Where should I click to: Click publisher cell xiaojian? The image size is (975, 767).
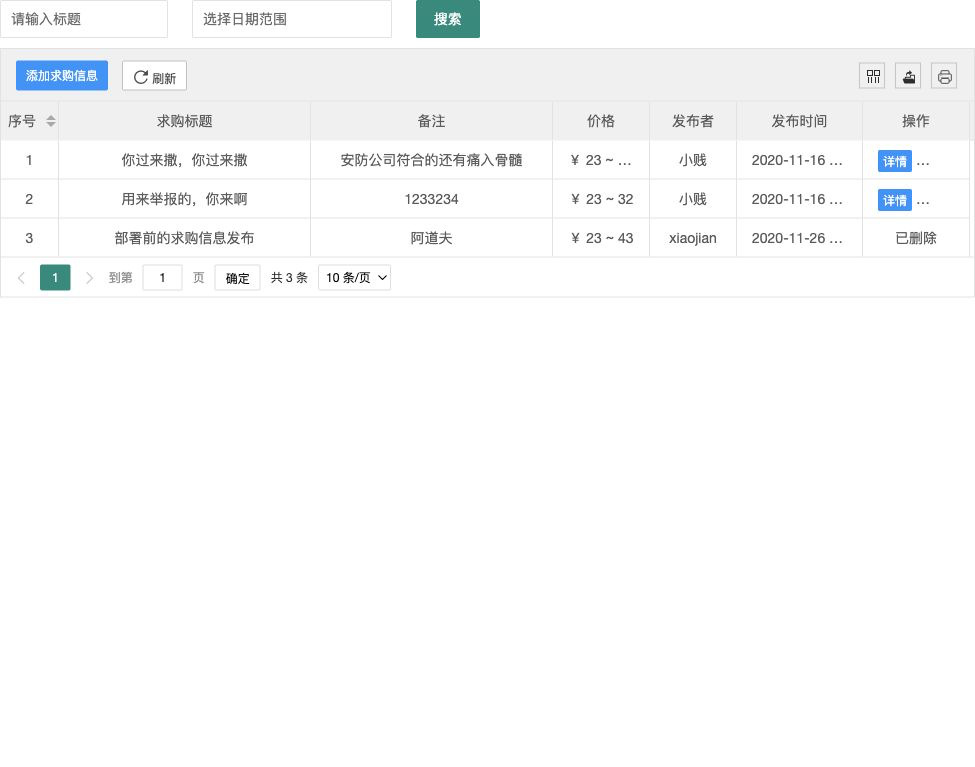[x=693, y=238]
